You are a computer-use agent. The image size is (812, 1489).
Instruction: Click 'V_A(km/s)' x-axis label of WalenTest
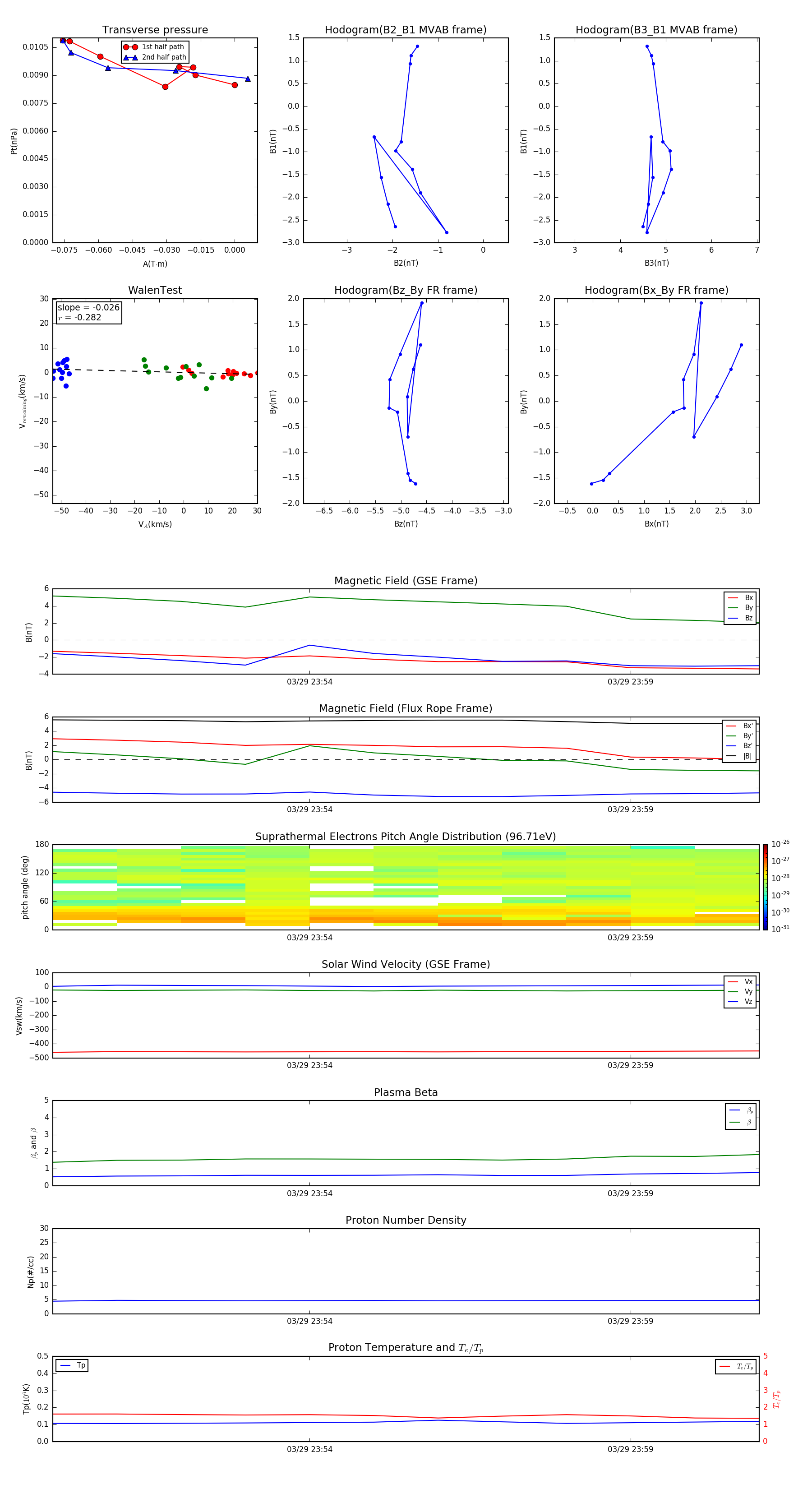pyautogui.click(x=155, y=524)
